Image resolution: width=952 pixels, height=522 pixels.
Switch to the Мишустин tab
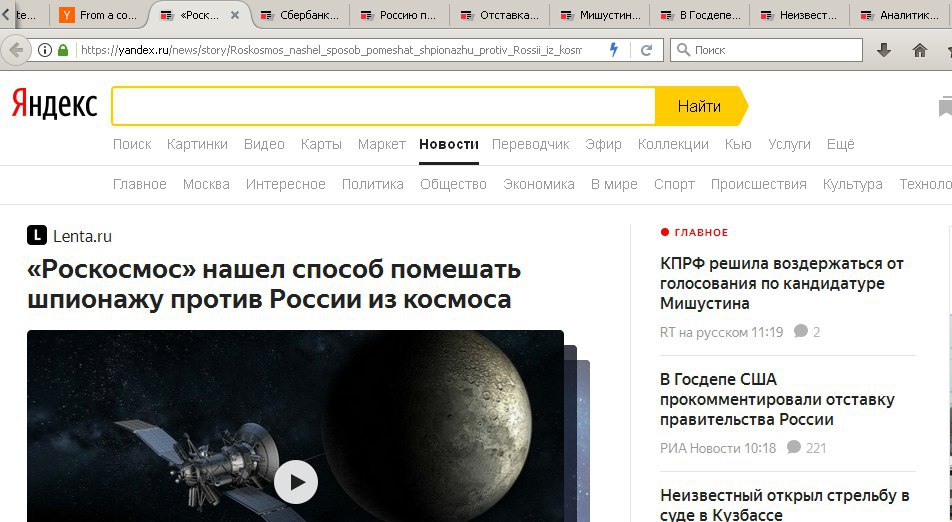click(600, 15)
